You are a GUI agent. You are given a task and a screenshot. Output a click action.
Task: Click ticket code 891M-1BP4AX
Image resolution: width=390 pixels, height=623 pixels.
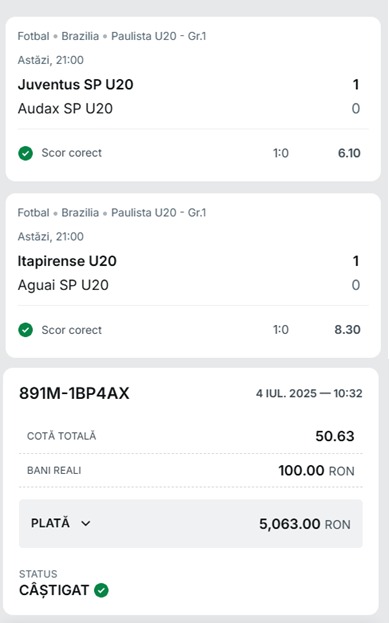click(x=74, y=393)
